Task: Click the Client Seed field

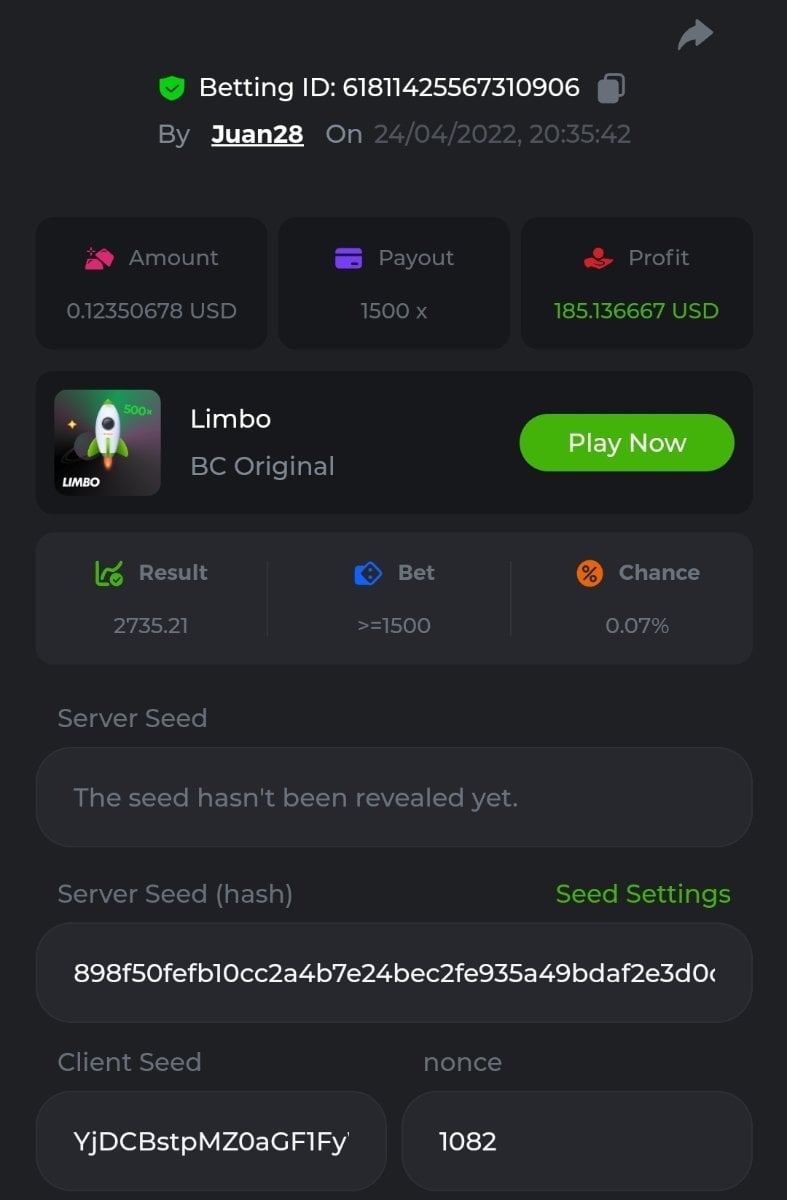Action: coord(211,1141)
